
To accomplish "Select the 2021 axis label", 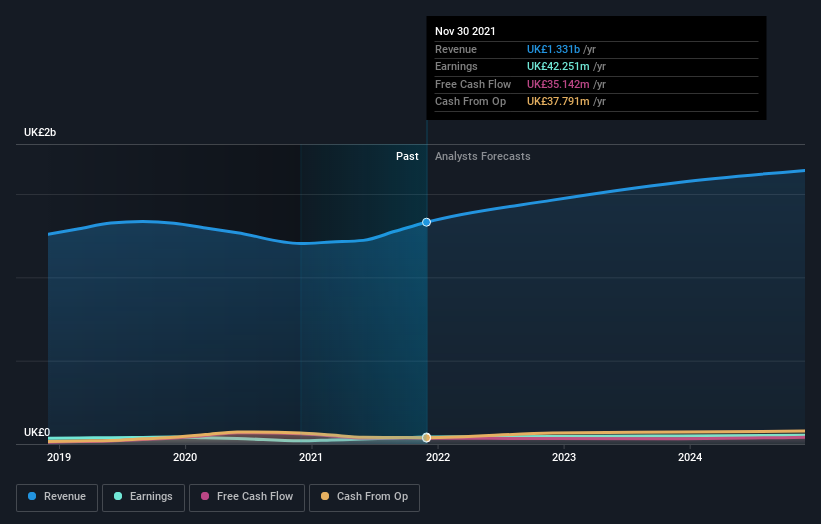I will click(x=310, y=457).
